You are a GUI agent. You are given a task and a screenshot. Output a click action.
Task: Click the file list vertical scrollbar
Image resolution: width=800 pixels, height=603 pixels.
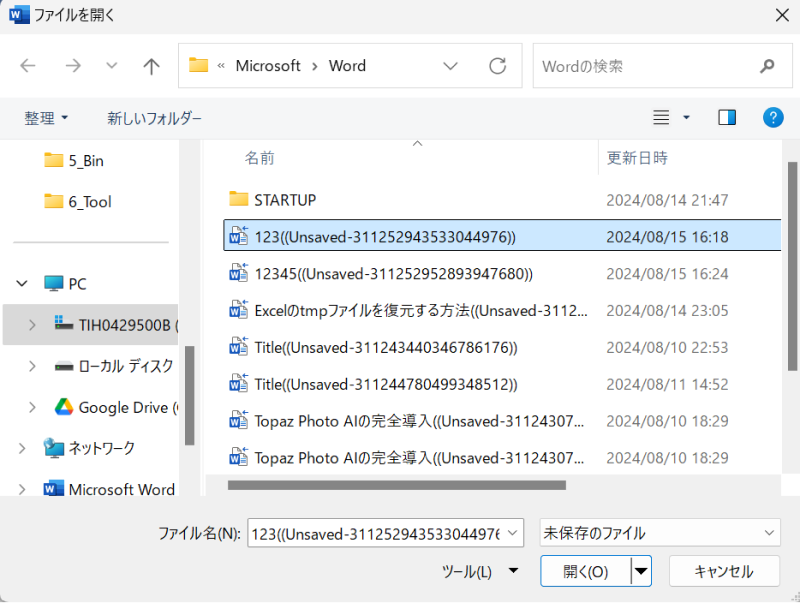pos(792,266)
